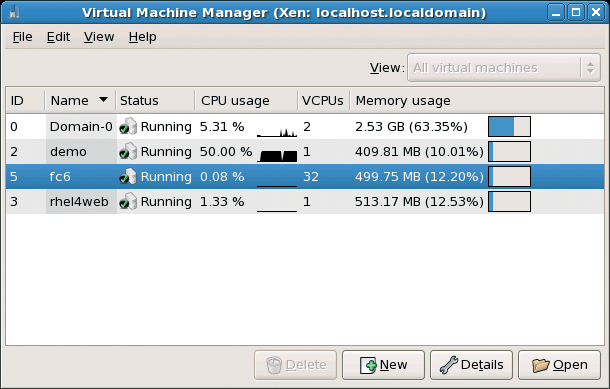Select the Domain-0 virtual machine name

(81, 127)
